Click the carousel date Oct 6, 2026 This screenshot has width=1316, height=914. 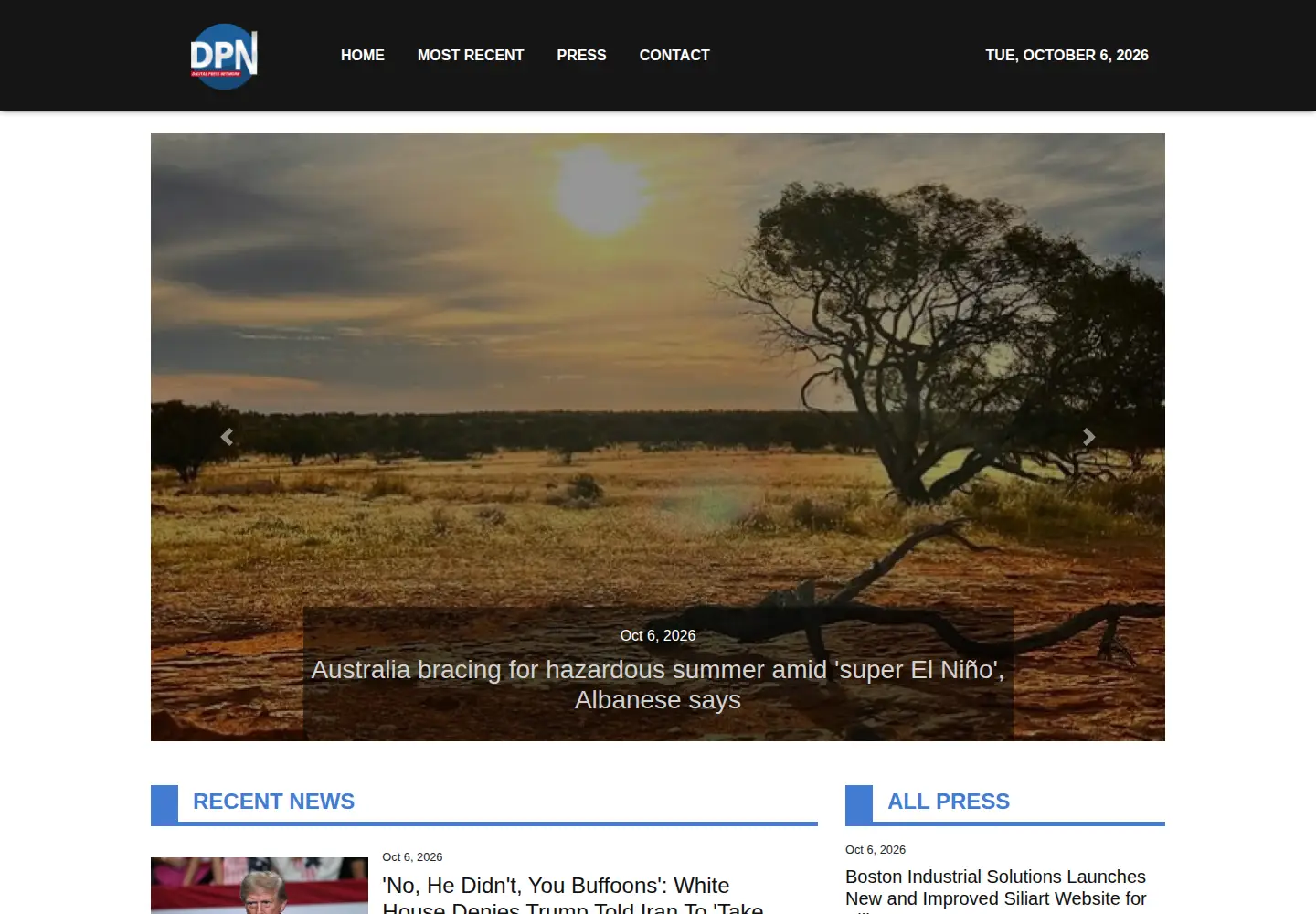[658, 635]
